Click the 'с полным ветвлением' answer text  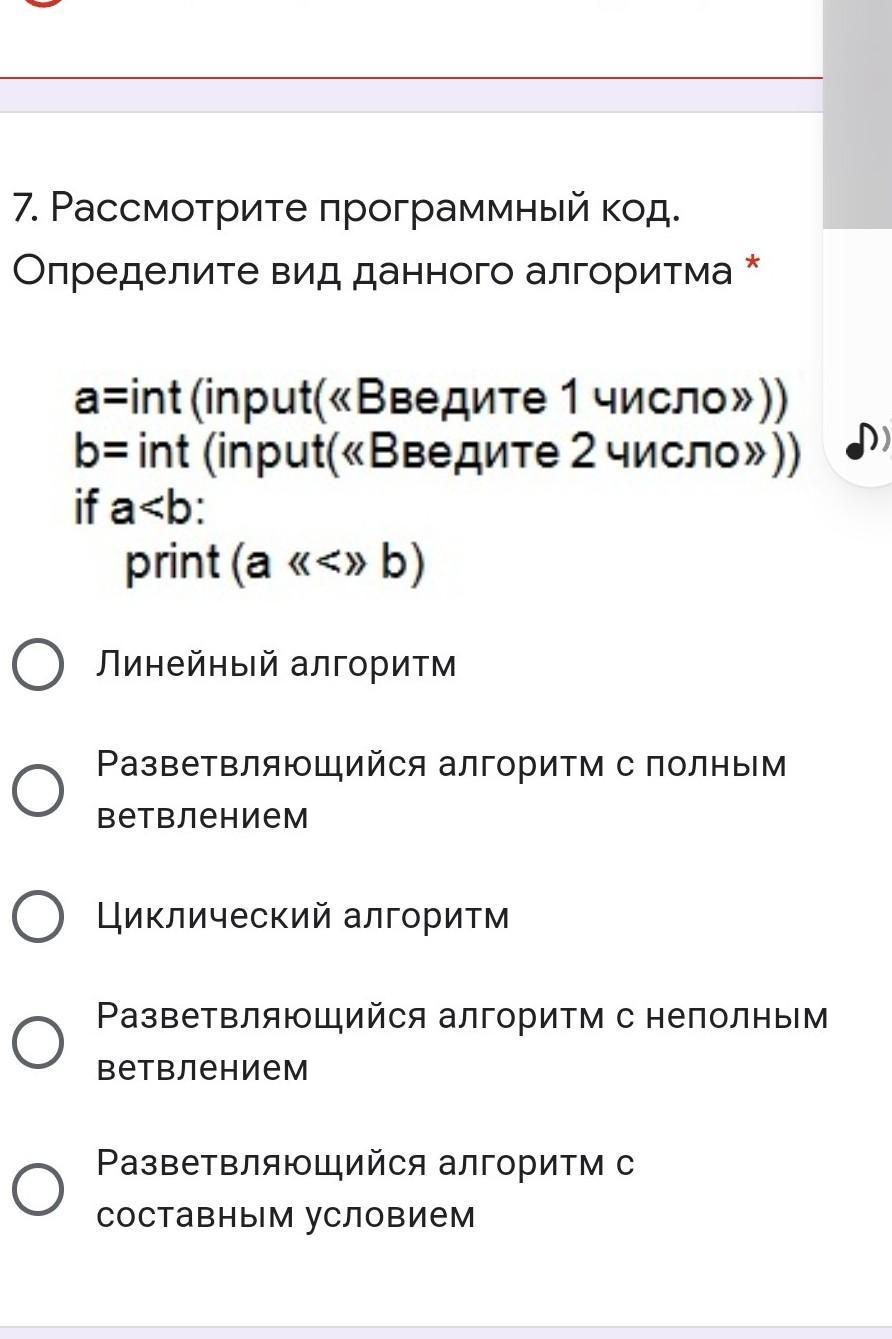pyautogui.click(x=440, y=790)
